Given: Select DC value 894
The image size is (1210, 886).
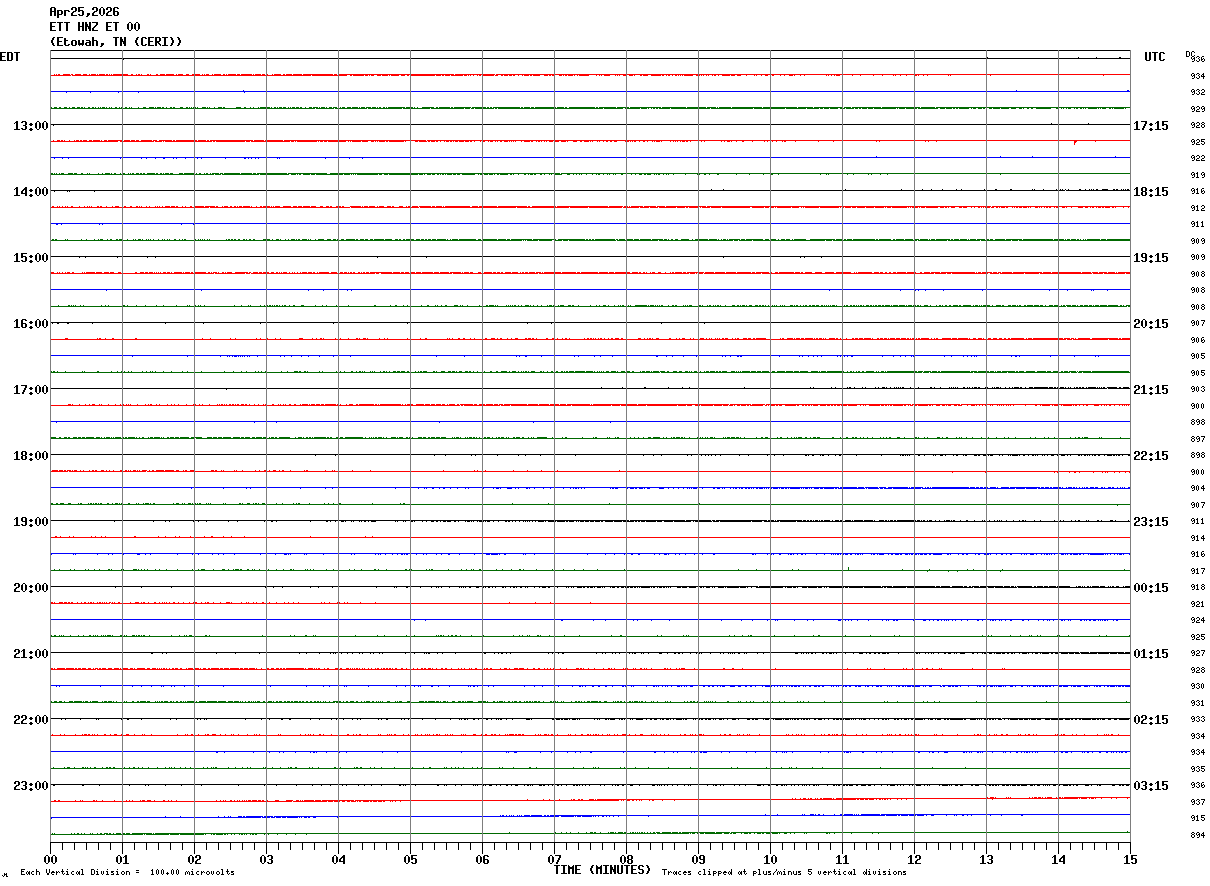Looking at the screenshot, I should [1197, 835].
